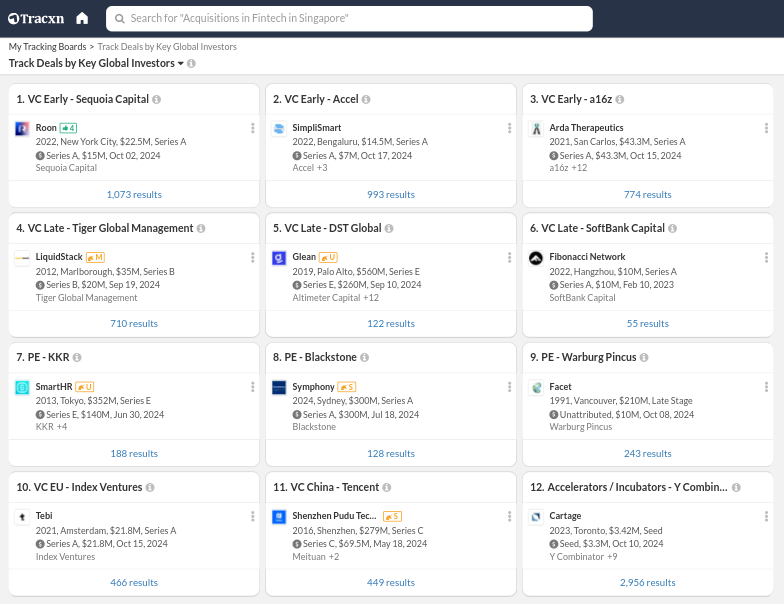The height and width of the screenshot is (604, 784).
Task: Click the search bar input field
Action: pyautogui.click(x=350, y=18)
